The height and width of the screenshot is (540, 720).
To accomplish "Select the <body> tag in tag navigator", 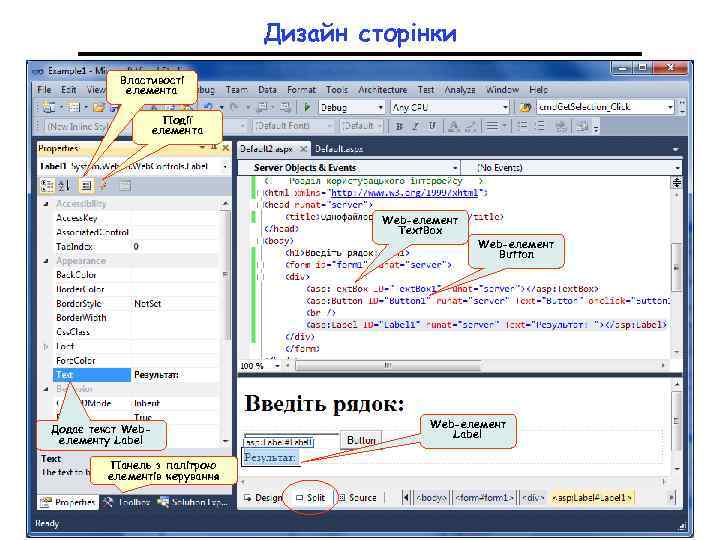I will 431,498.
